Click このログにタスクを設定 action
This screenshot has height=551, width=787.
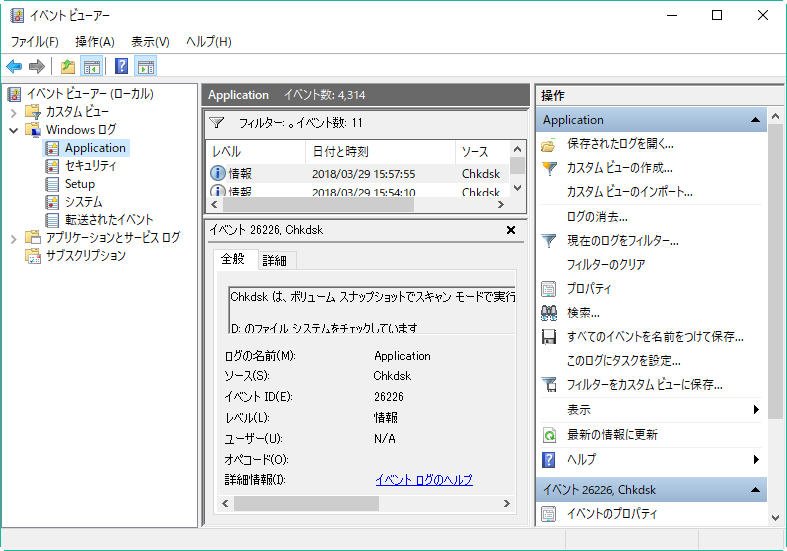coord(623,360)
